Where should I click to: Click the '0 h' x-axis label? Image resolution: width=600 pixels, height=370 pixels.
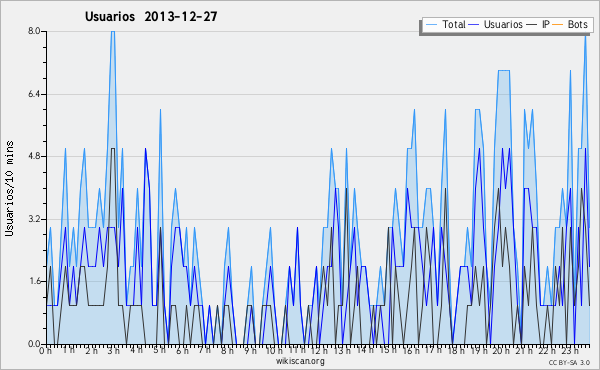point(46,350)
